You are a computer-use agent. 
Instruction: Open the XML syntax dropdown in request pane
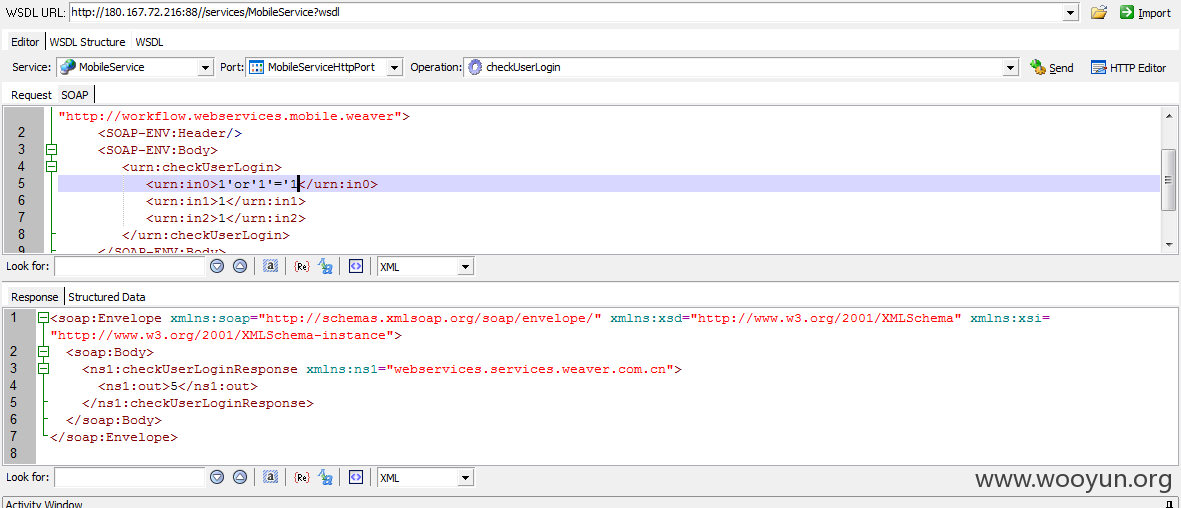pyautogui.click(x=465, y=267)
